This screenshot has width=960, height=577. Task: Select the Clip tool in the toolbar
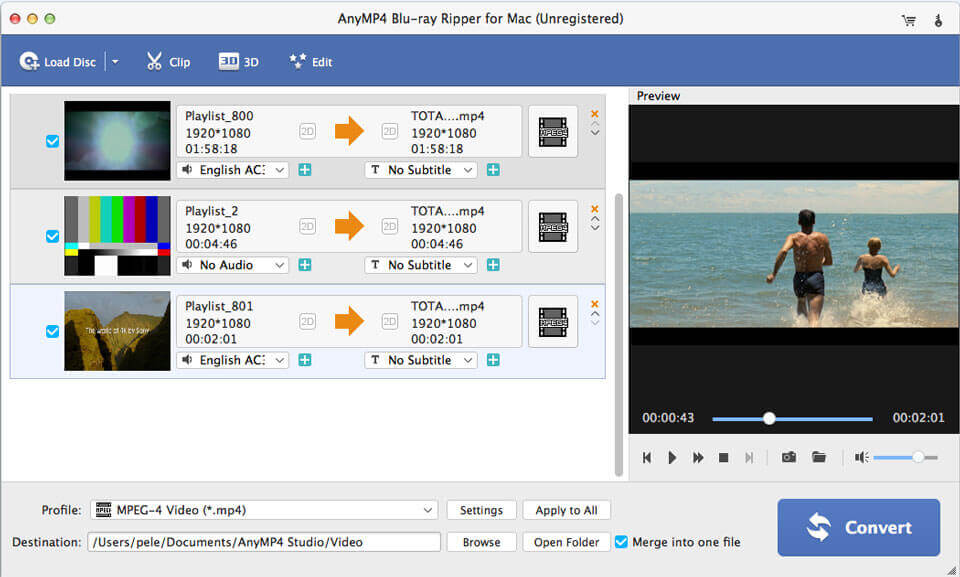point(168,61)
